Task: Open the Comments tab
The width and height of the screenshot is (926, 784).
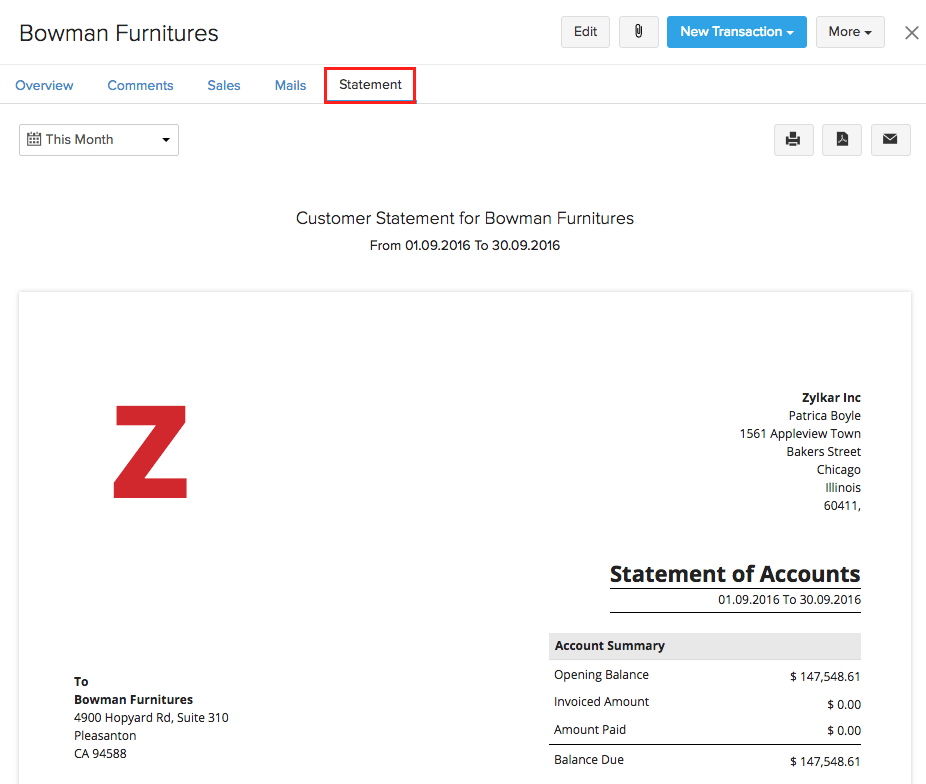Action: tap(140, 85)
